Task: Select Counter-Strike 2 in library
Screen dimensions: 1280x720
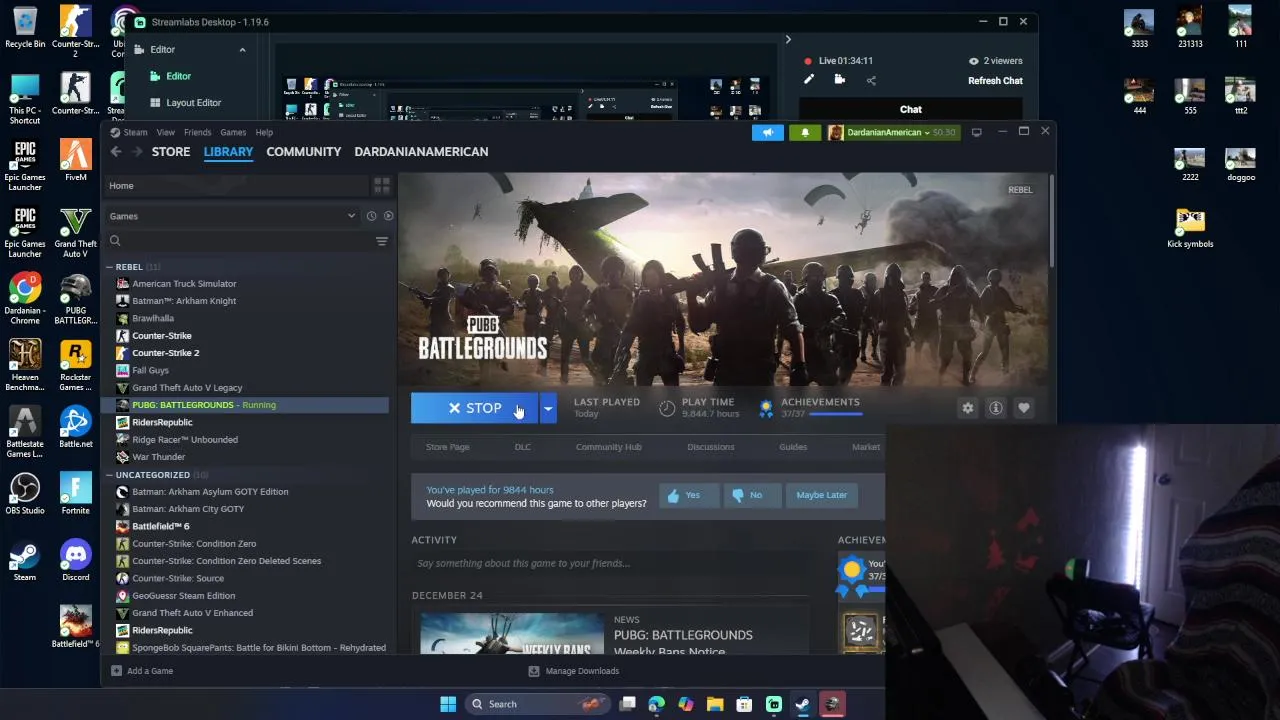Action: (x=165, y=353)
